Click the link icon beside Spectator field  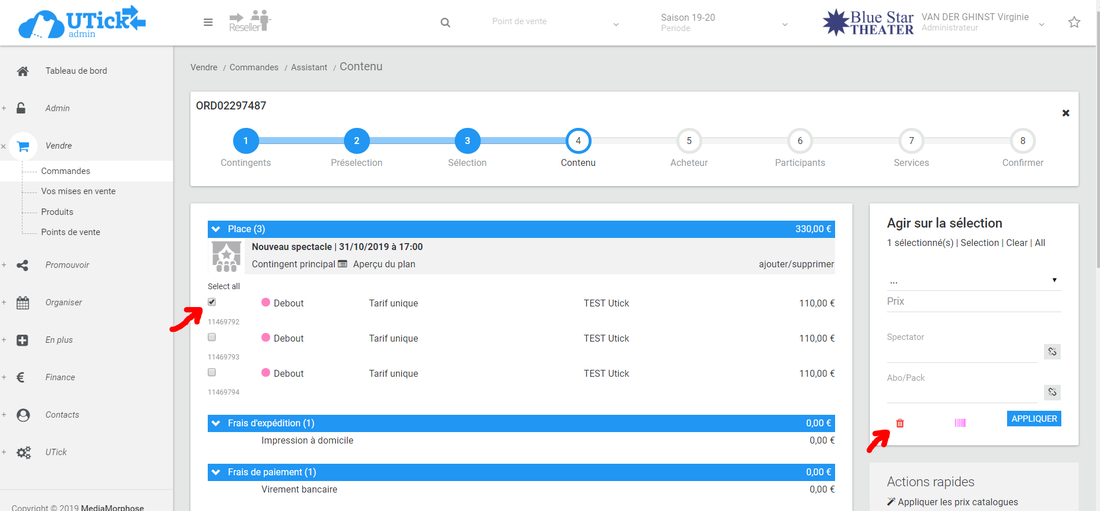pyautogui.click(x=1052, y=352)
